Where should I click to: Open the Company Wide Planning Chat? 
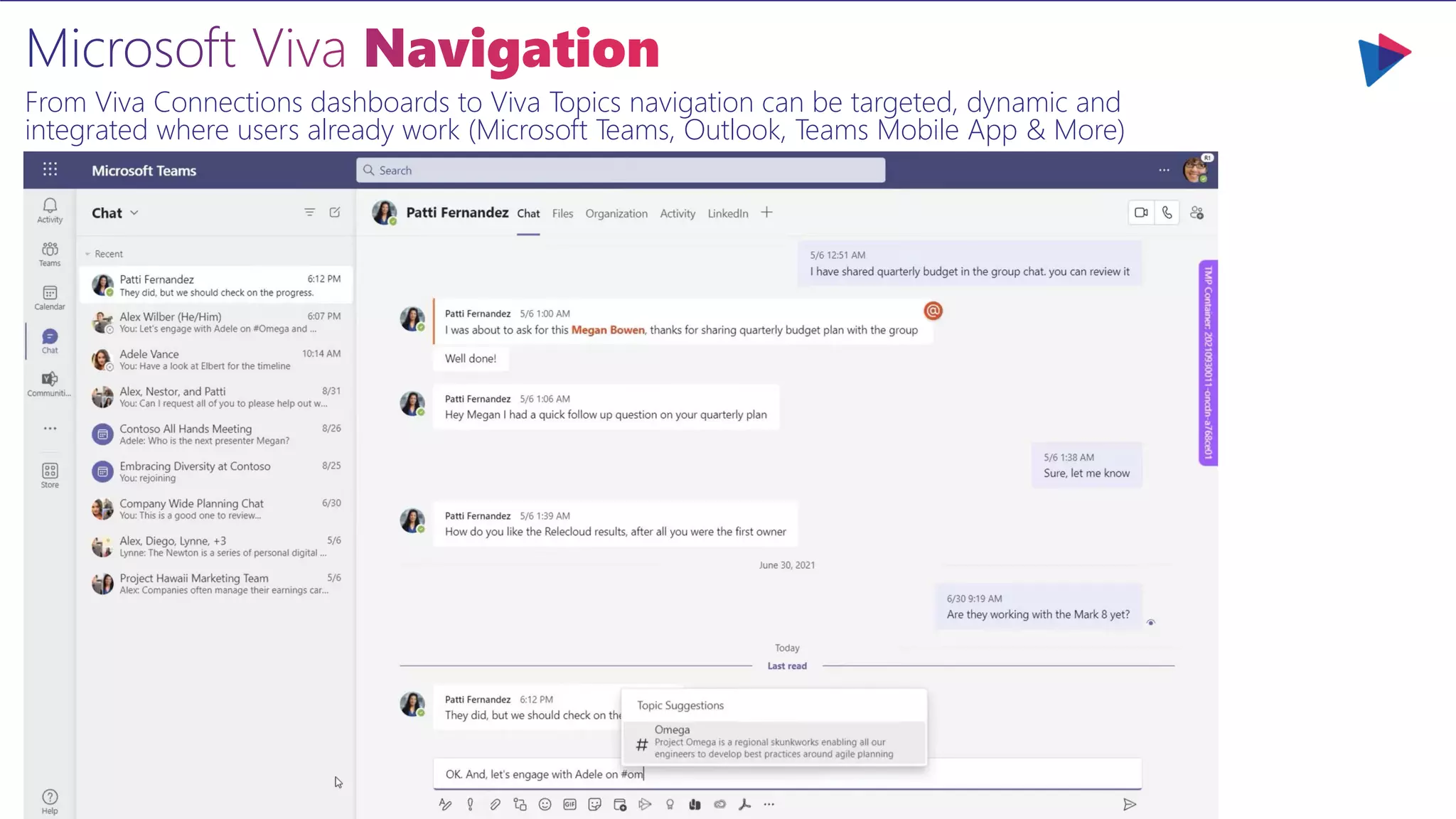click(x=216, y=508)
